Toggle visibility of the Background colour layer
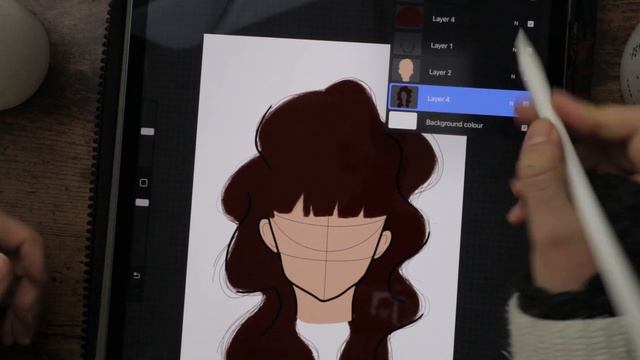 click(524, 128)
